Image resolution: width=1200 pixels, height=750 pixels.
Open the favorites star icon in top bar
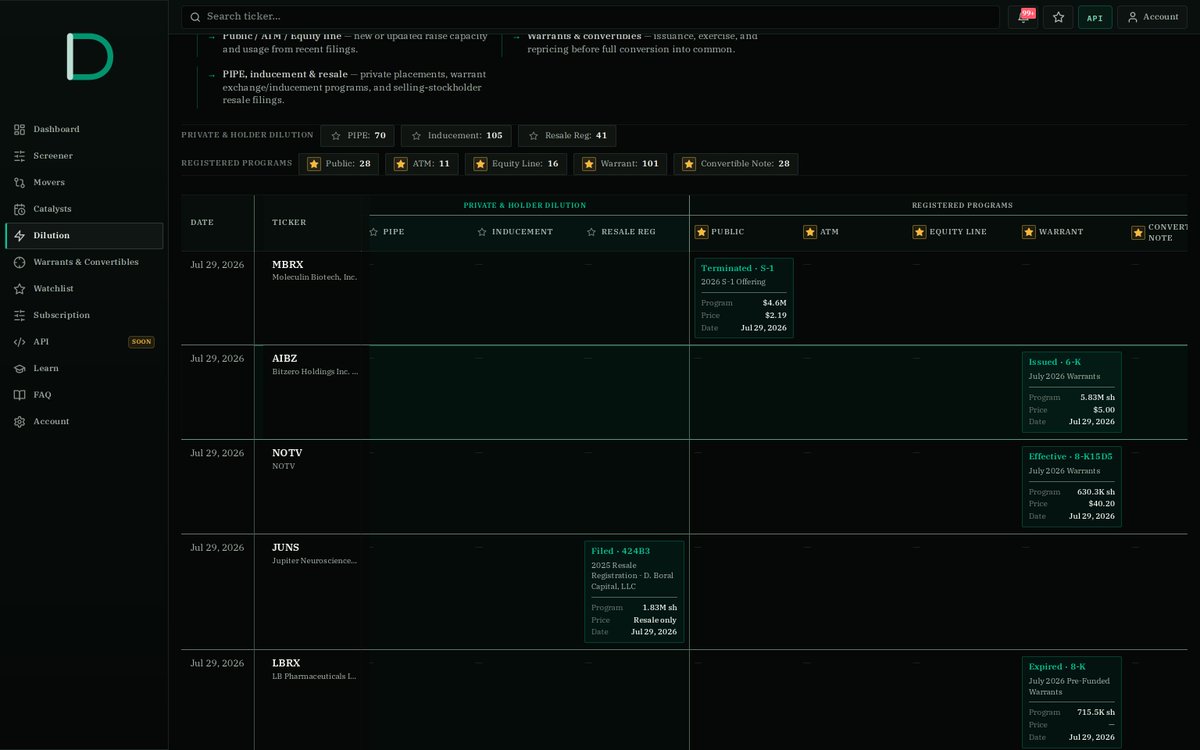[1057, 17]
